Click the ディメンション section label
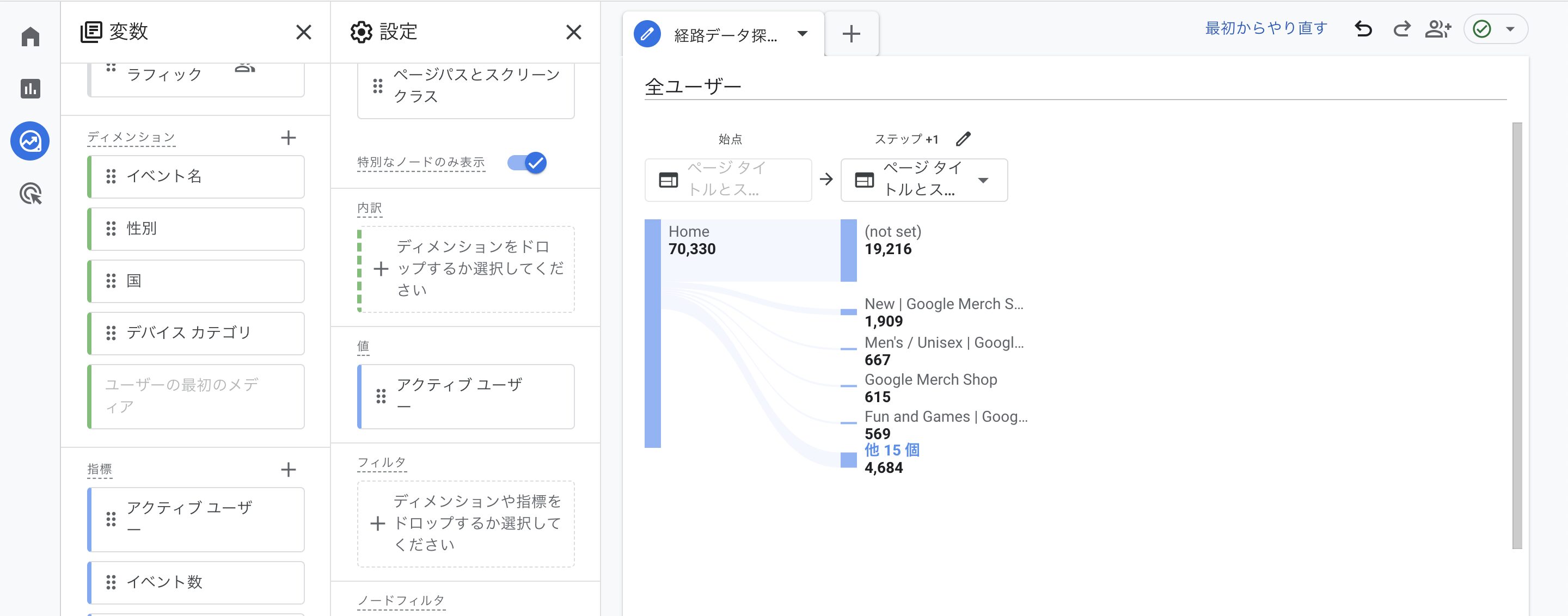The width and height of the screenshot is (1568, 616). (x=131, y=138)
